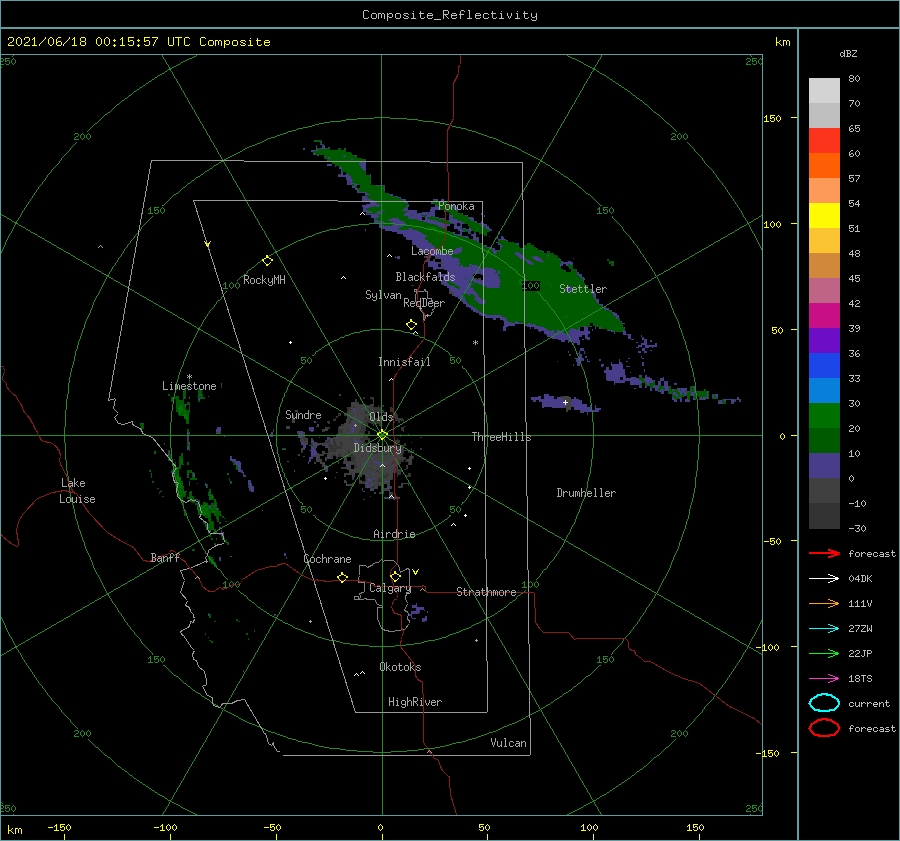Click the Sundre city label
The image size is (900, 841).
point(303,414)
